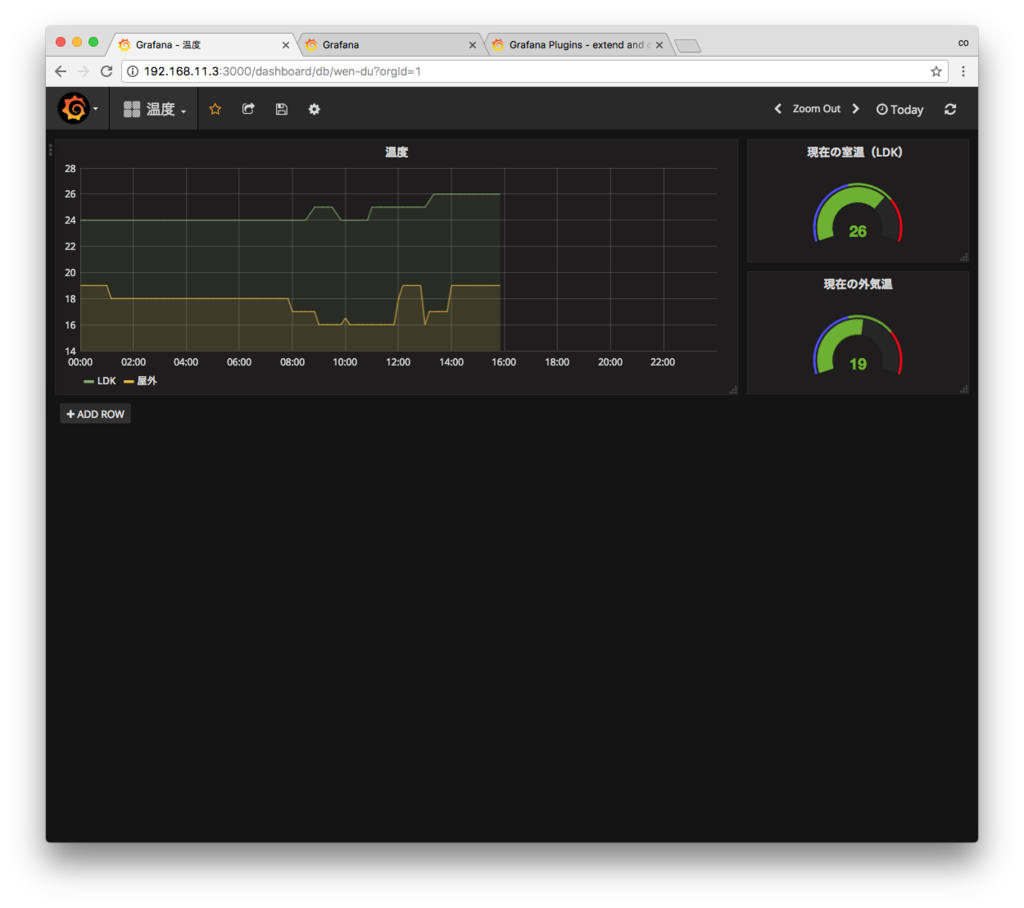
Task: Open the Chrome three-dot menu
Action: (963, 71)
